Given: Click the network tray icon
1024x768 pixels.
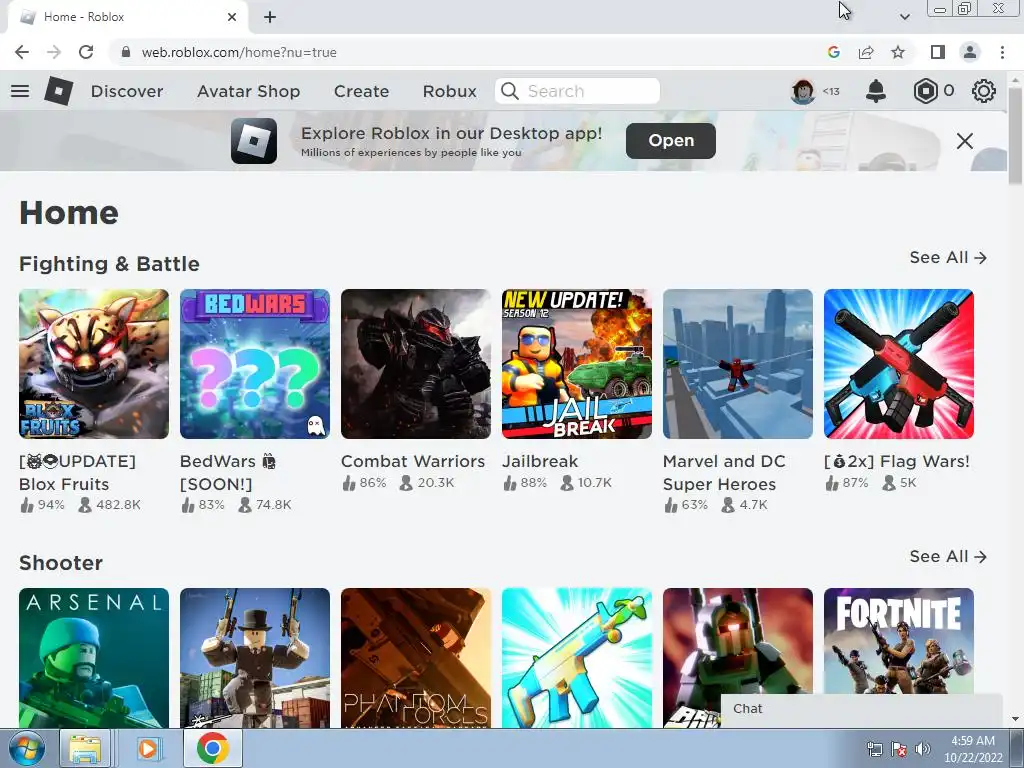Looking at the screenshot, I should pos(874,749).
